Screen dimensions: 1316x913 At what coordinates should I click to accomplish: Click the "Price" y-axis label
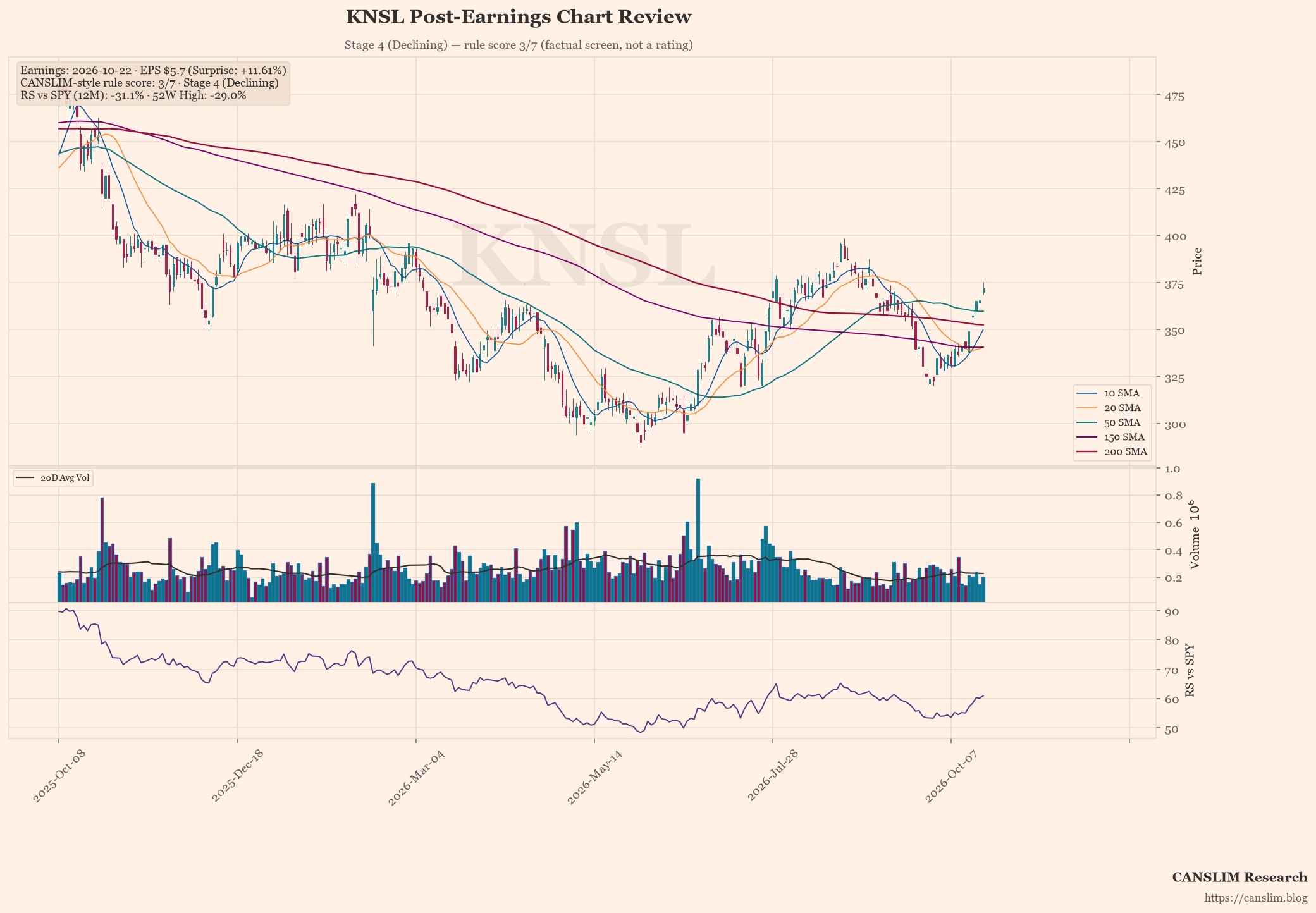tap(1196, 261)
